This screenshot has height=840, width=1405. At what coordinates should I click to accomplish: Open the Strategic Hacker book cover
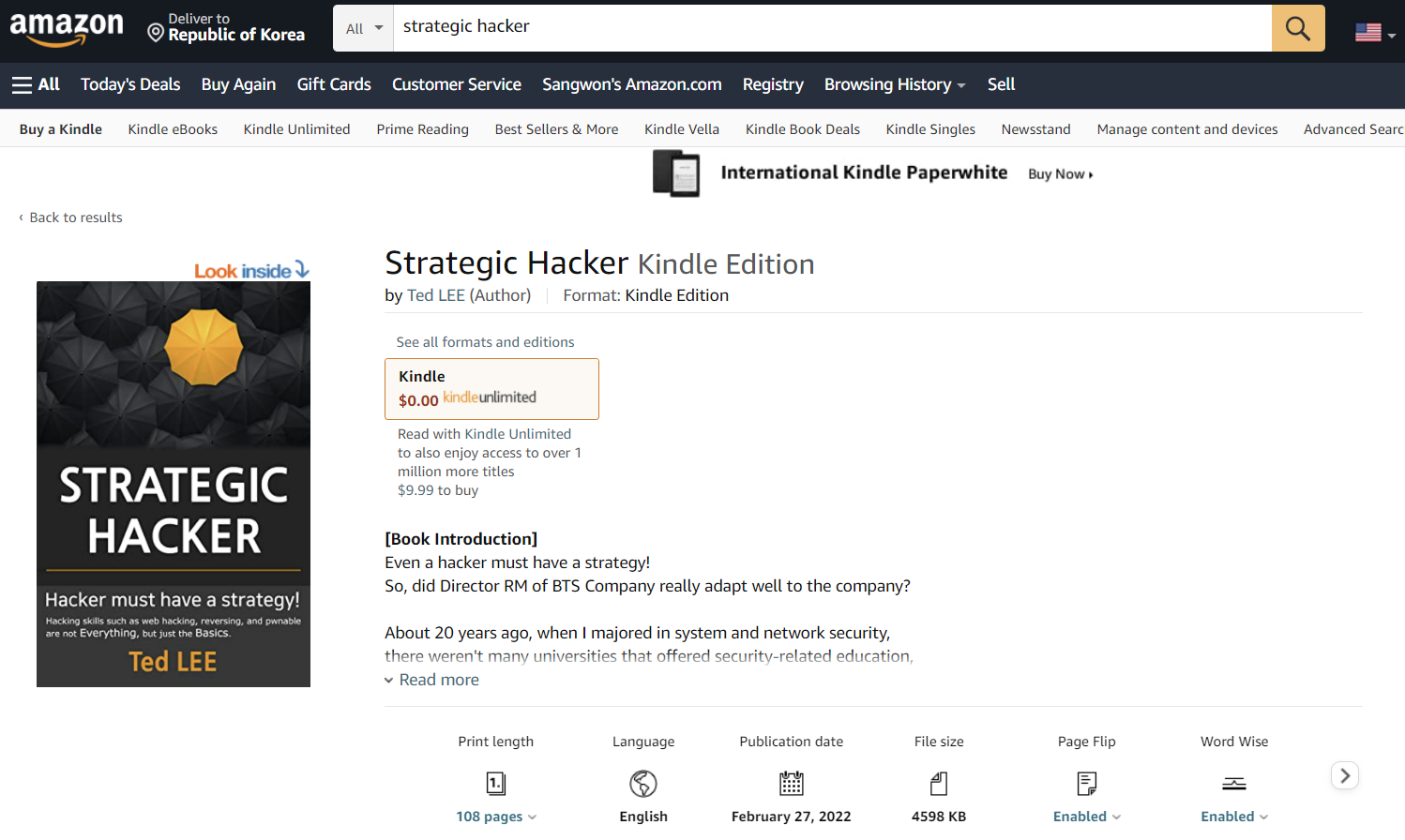pyautogui.click(x=174, y=485)
